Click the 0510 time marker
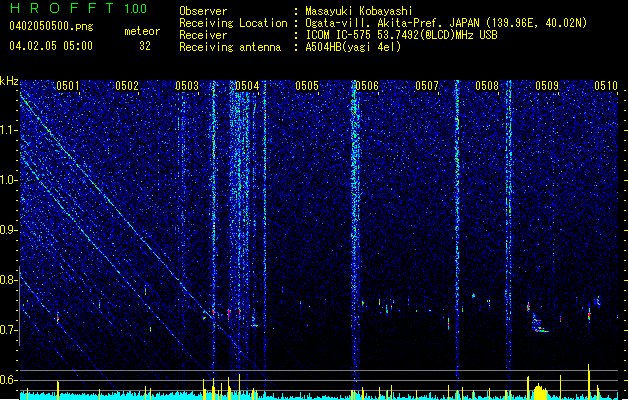This screenshot has height=400, width=629. coord(606,86)
